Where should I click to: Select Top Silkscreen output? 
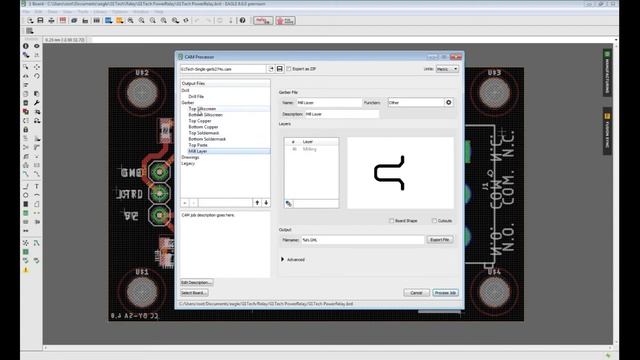[x=202, y=109]
